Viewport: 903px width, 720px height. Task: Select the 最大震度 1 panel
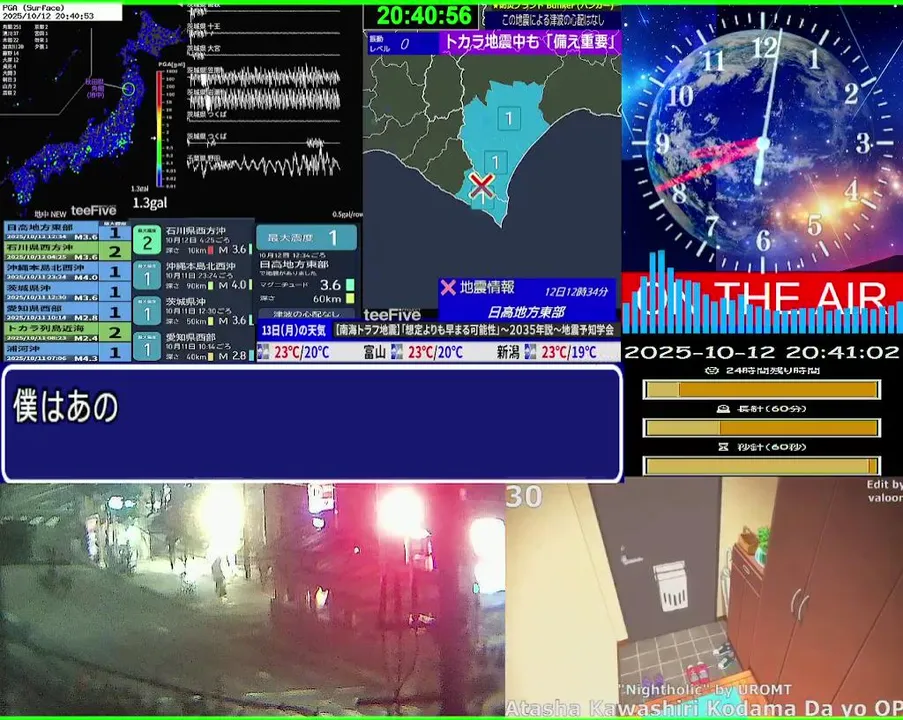point(306,237)
